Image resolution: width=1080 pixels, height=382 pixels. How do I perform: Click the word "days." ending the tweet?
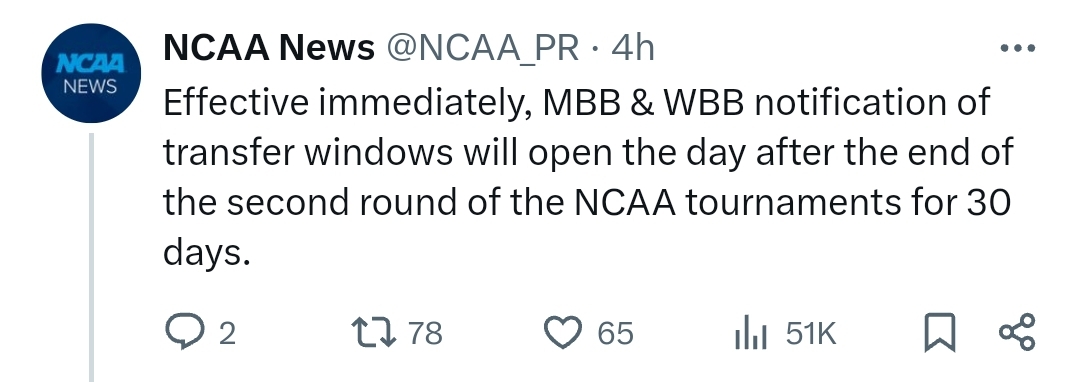coord(205,254)
